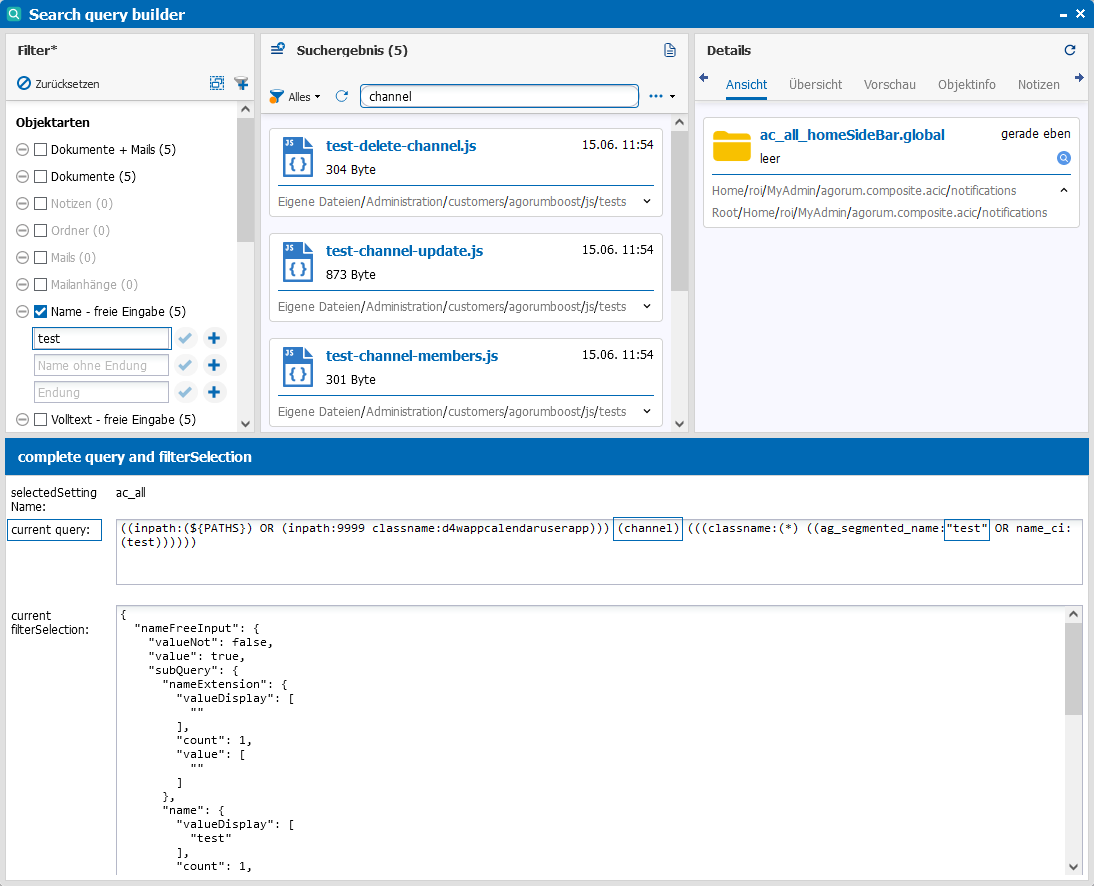The height and width of the screenshot is (886, 1094).
Task: Open test-channel-update.js result link
Action: coord(405,251)
